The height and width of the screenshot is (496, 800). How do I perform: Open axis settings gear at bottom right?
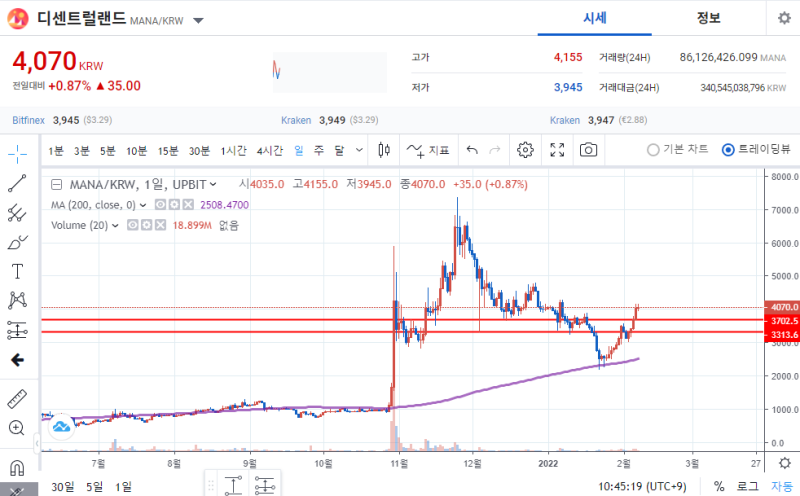[785, 463]
